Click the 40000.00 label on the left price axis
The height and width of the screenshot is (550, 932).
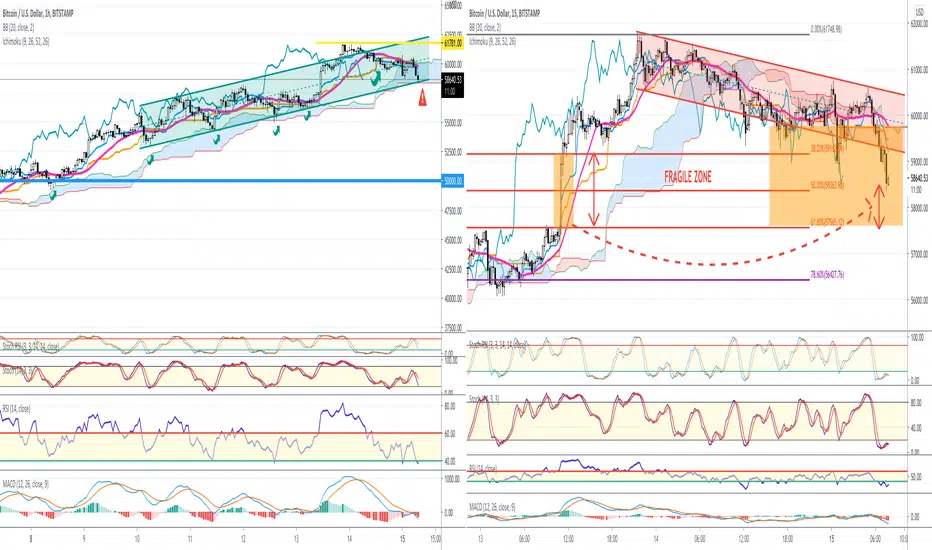pos(453,298)
